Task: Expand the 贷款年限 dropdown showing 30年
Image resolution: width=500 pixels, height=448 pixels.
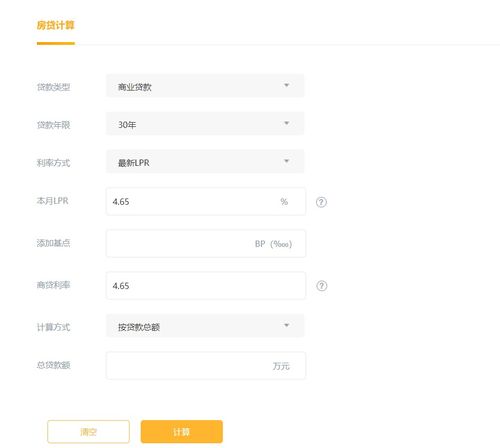Action: (x=205, y=124)
